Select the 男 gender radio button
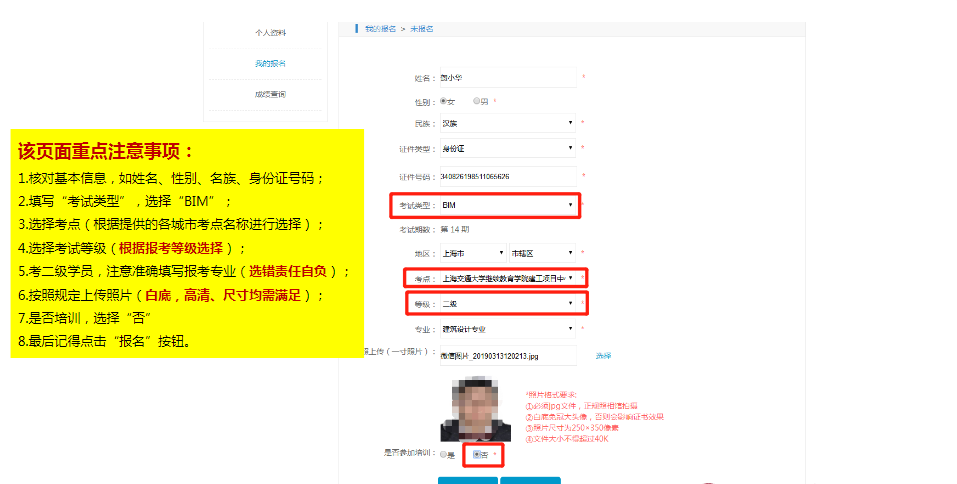 pos(476,101)
